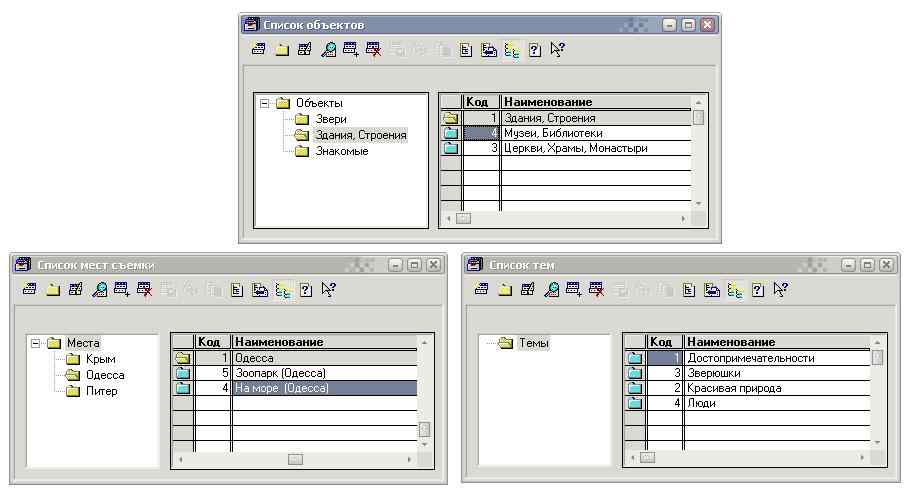
Task: Open description question icon in Список объектов
Action: point(535,50)
